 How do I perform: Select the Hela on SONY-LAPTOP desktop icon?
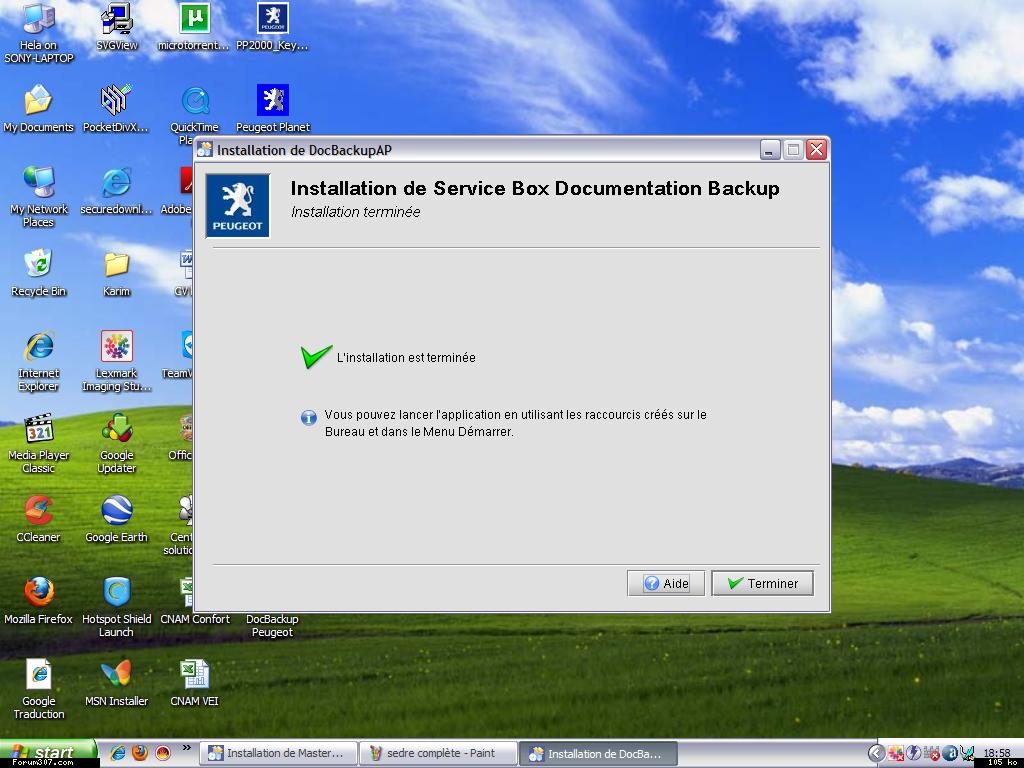39,33
